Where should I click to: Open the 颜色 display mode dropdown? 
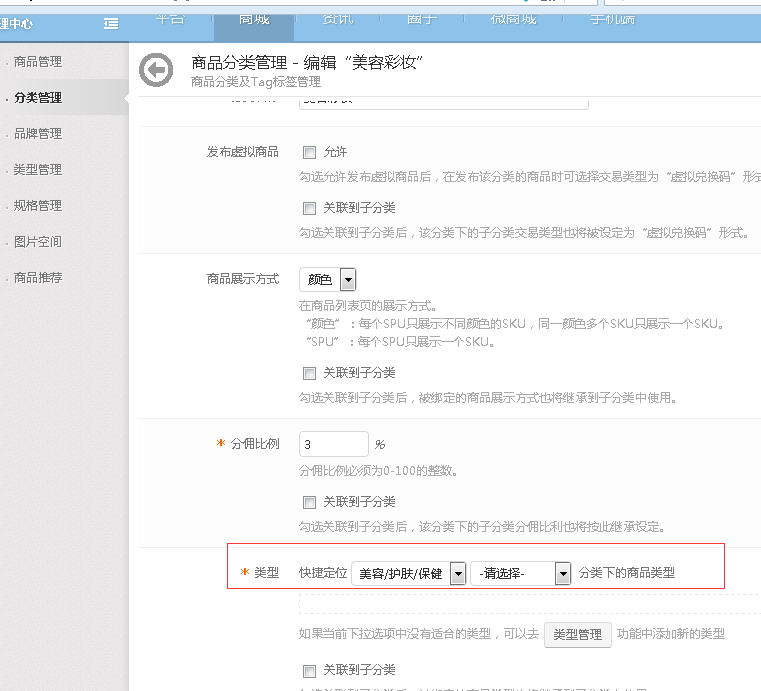tap(328, 280)
